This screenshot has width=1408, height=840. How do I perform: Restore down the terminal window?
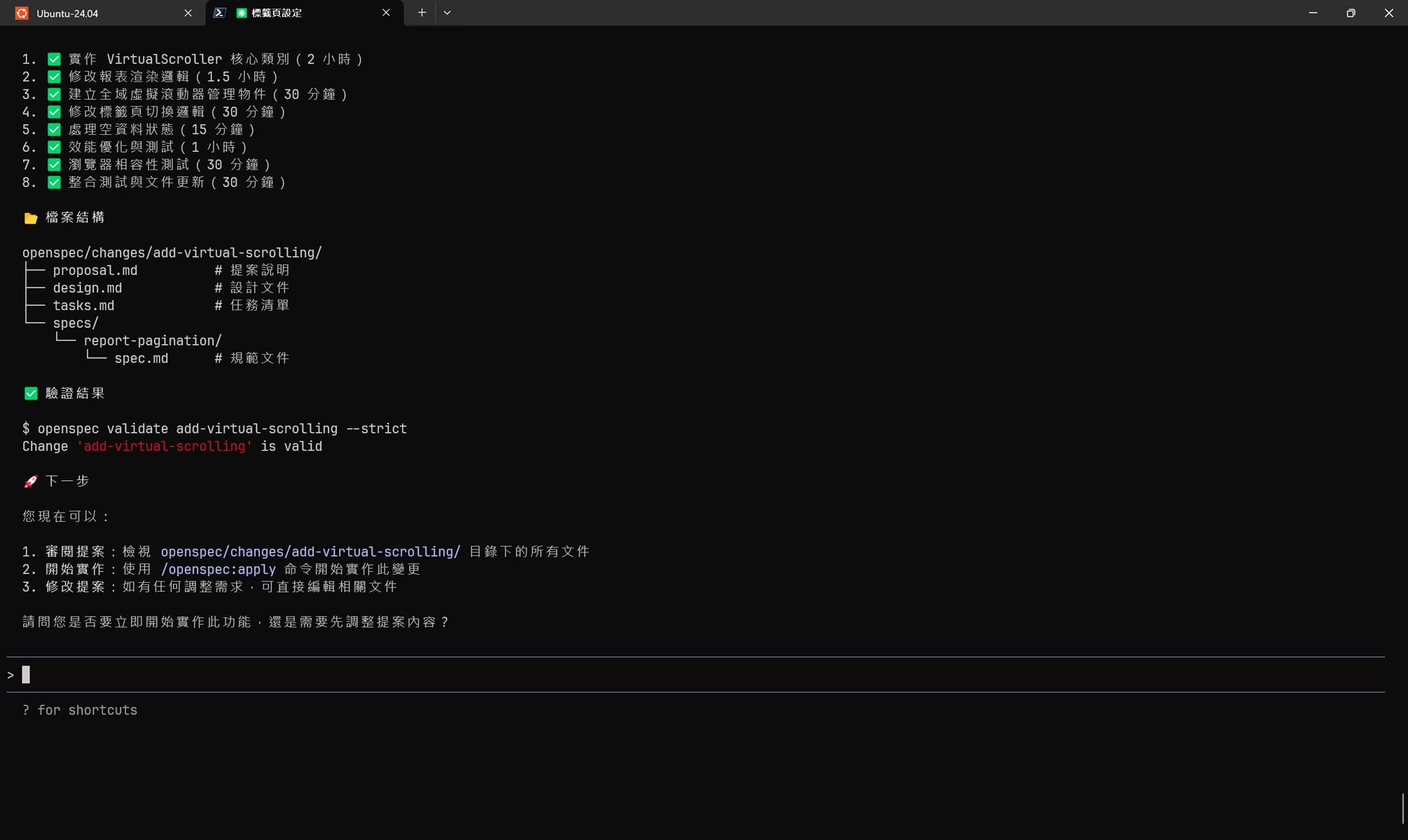pyautogui.click(x=1351, y=13)
